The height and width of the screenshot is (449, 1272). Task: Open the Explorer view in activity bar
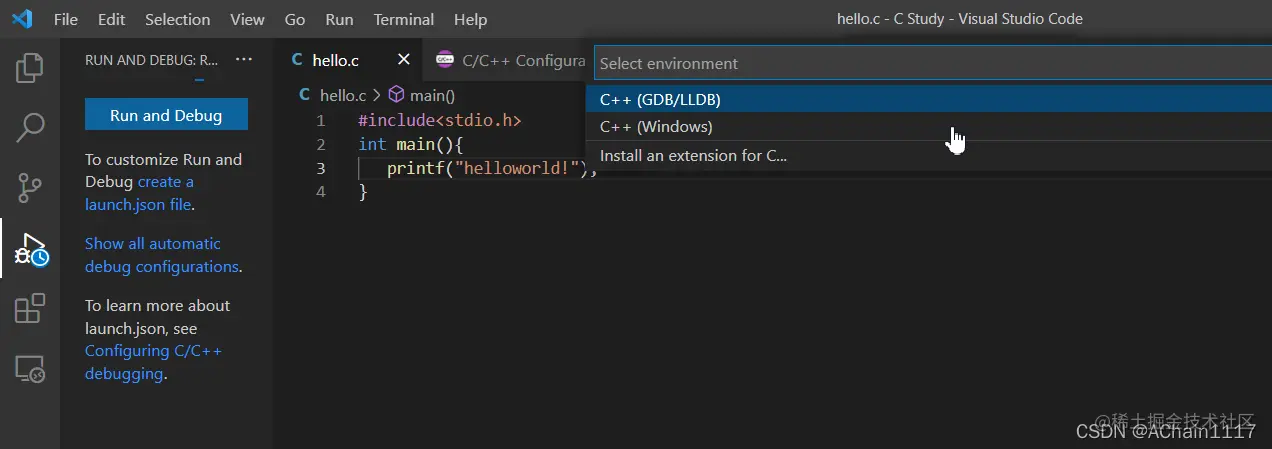pyautogui.click(x=30, y=68)
